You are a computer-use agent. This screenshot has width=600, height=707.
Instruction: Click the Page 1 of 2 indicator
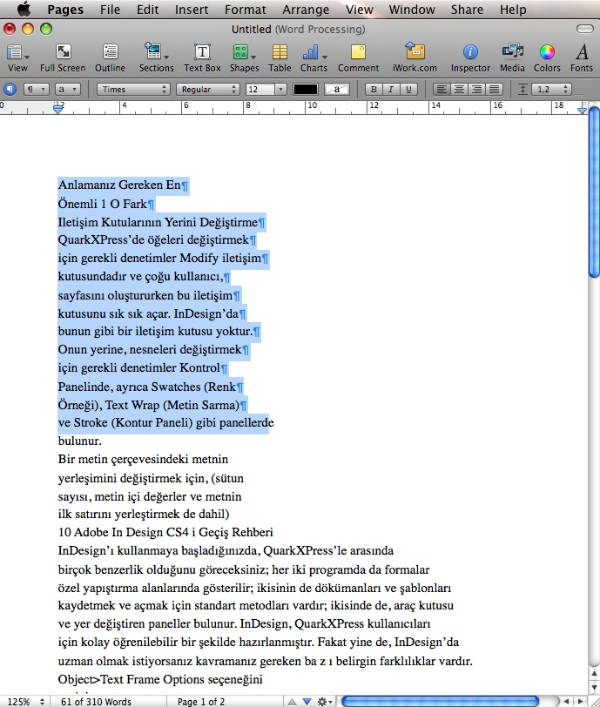click(x=201, y=702)
